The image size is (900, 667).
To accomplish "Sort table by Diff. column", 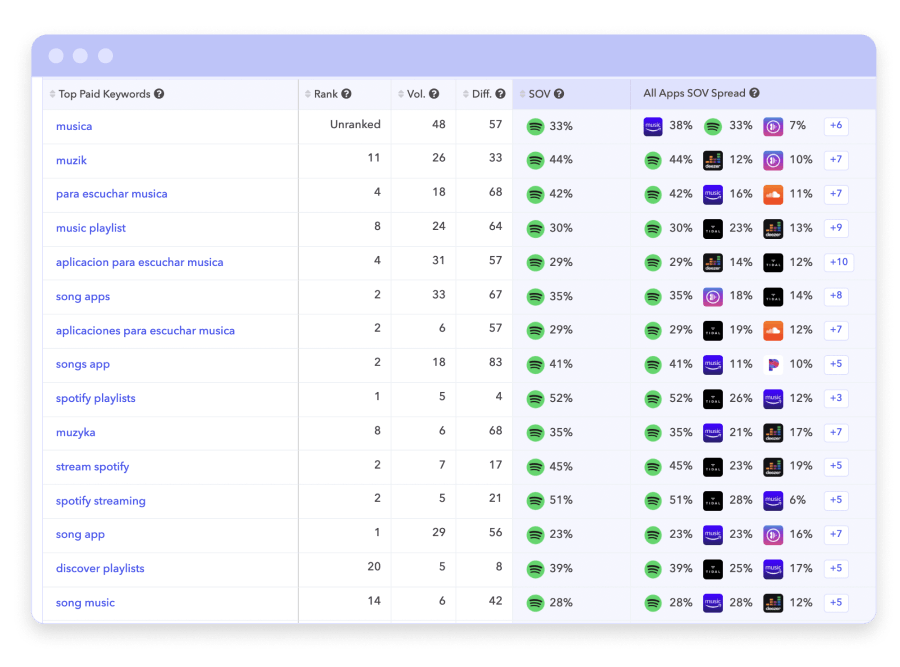I will click(465, 94).
